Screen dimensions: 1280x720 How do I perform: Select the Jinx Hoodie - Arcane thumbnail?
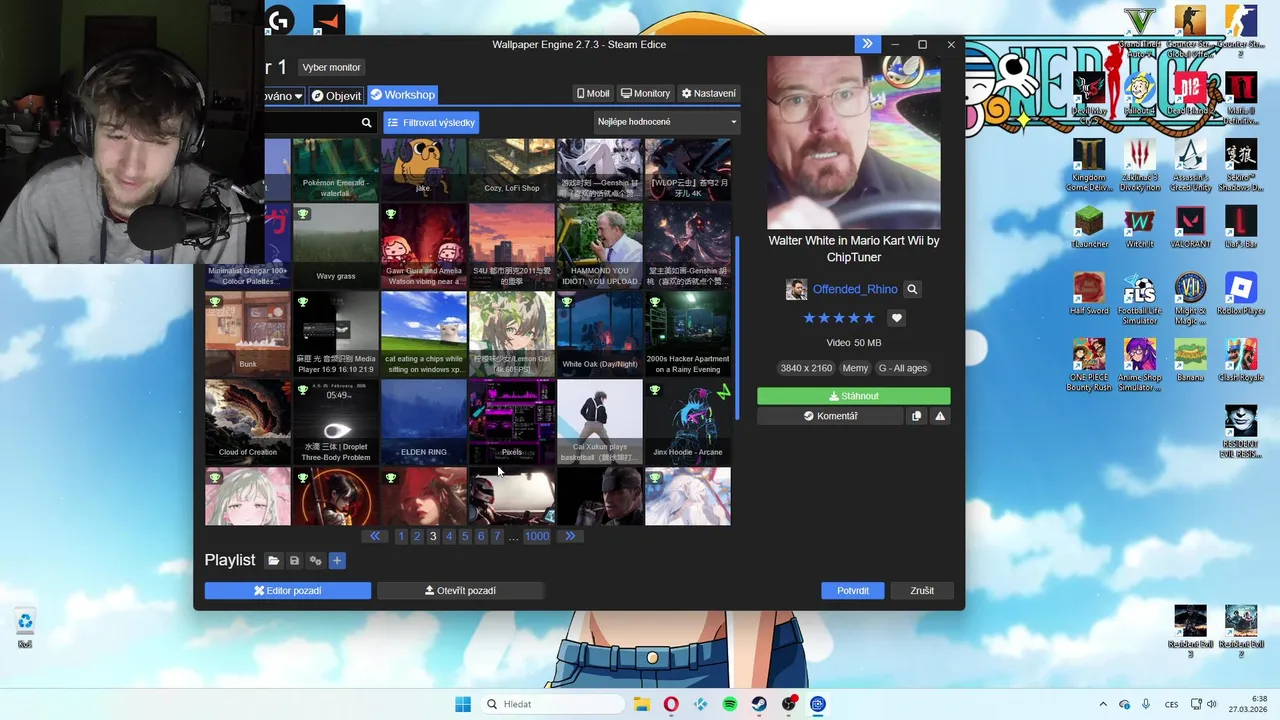[x=688, y=421]
